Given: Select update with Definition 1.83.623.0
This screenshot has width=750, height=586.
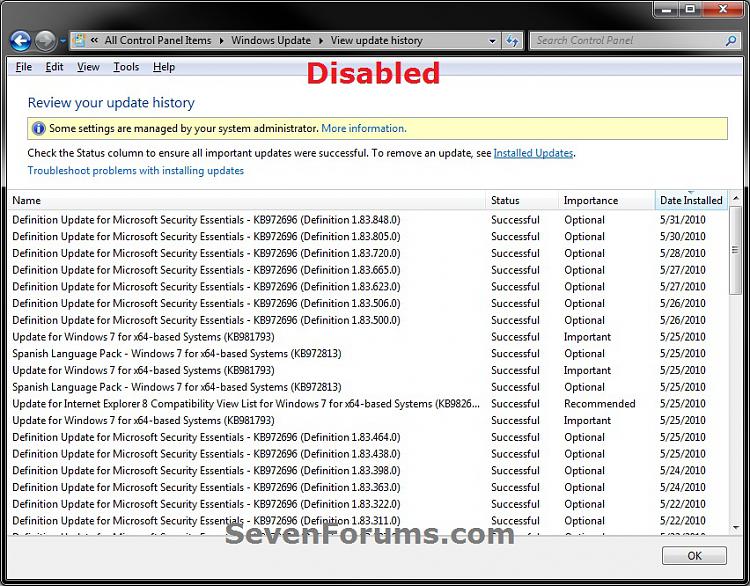Looking at the screenshot, I should tap(368, 287).
